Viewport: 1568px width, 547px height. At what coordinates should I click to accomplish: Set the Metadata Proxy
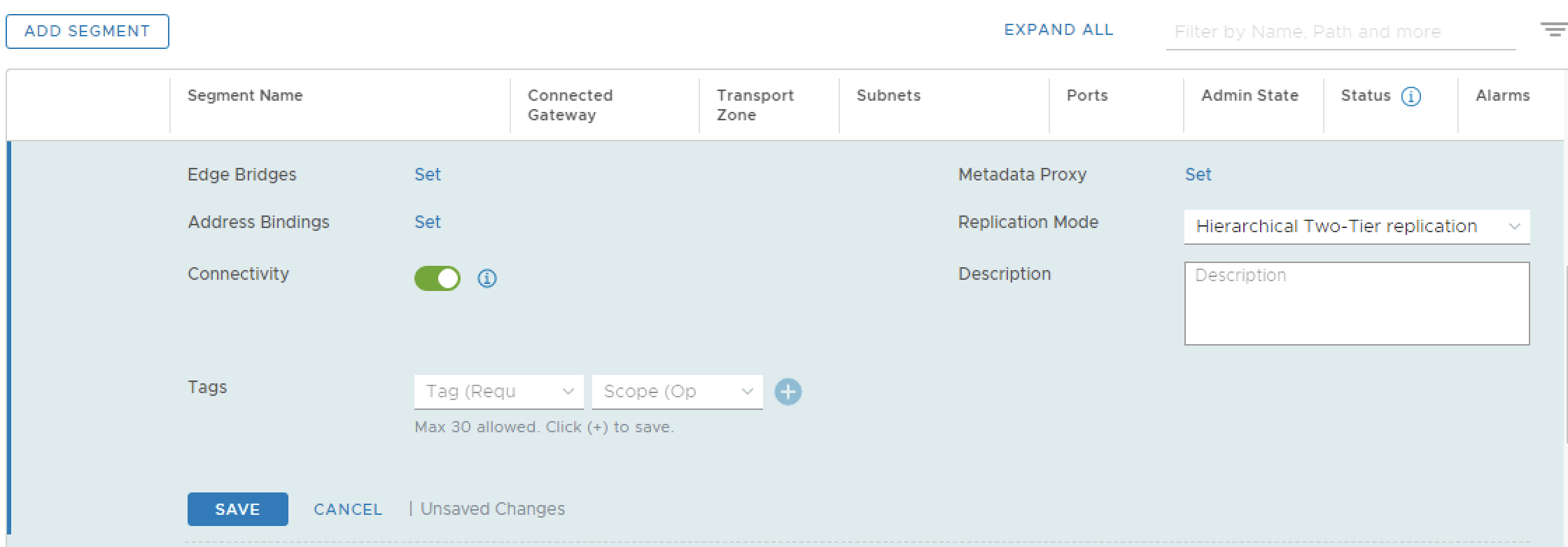[1198, 175]
